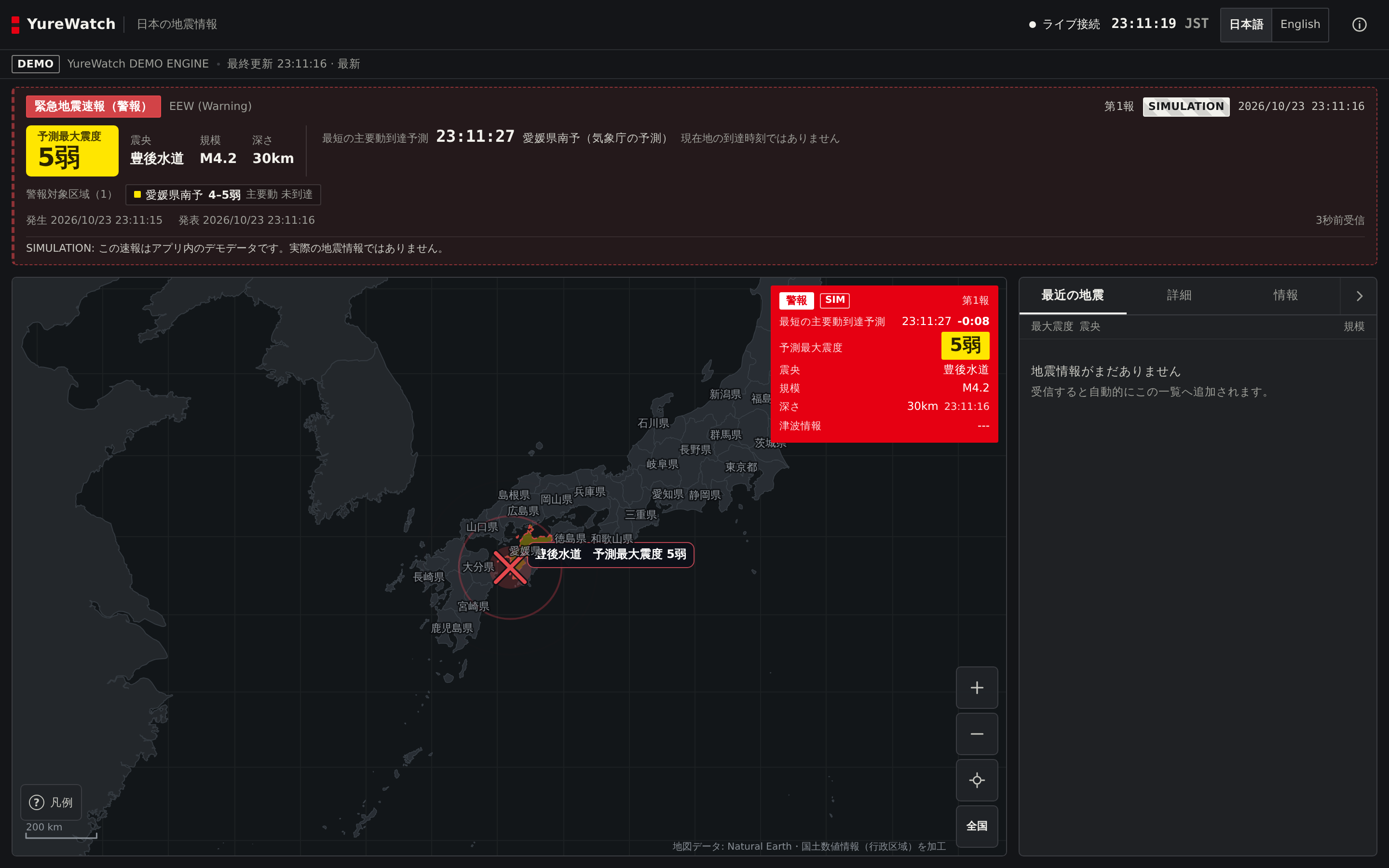Click the SIM tag in map card
This screenshot has height=868, width=1389.
click(834, 300)
